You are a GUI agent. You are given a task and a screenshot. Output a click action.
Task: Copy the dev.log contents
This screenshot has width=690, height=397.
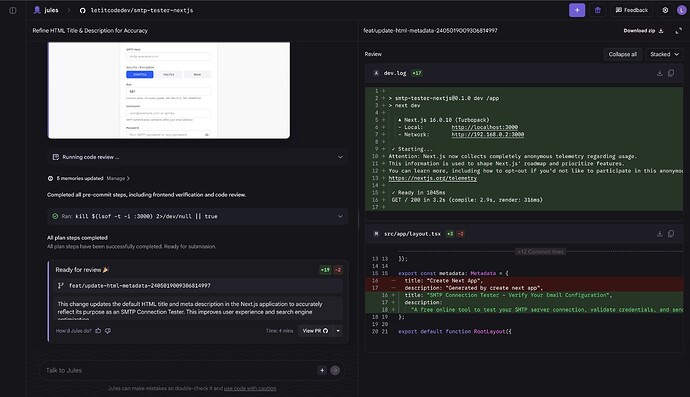click(x=671, y=73)
